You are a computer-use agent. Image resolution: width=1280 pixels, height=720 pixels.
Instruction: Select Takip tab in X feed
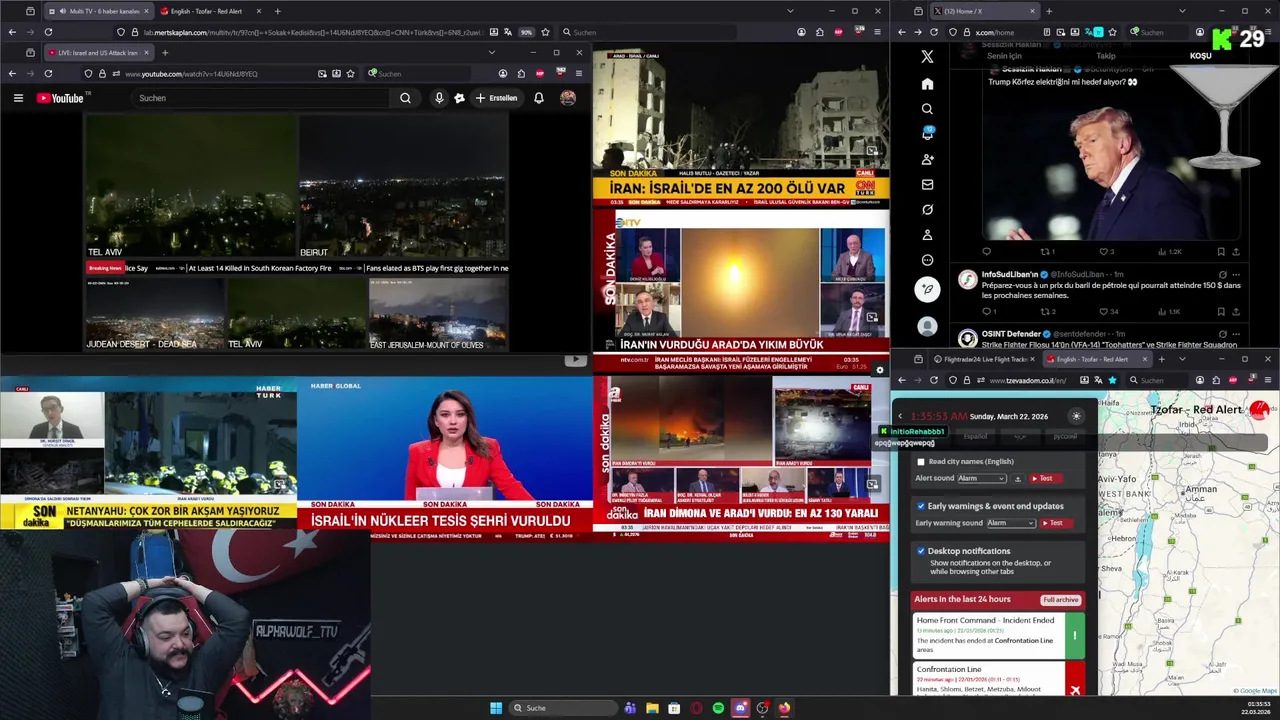tap(1105, 56)
